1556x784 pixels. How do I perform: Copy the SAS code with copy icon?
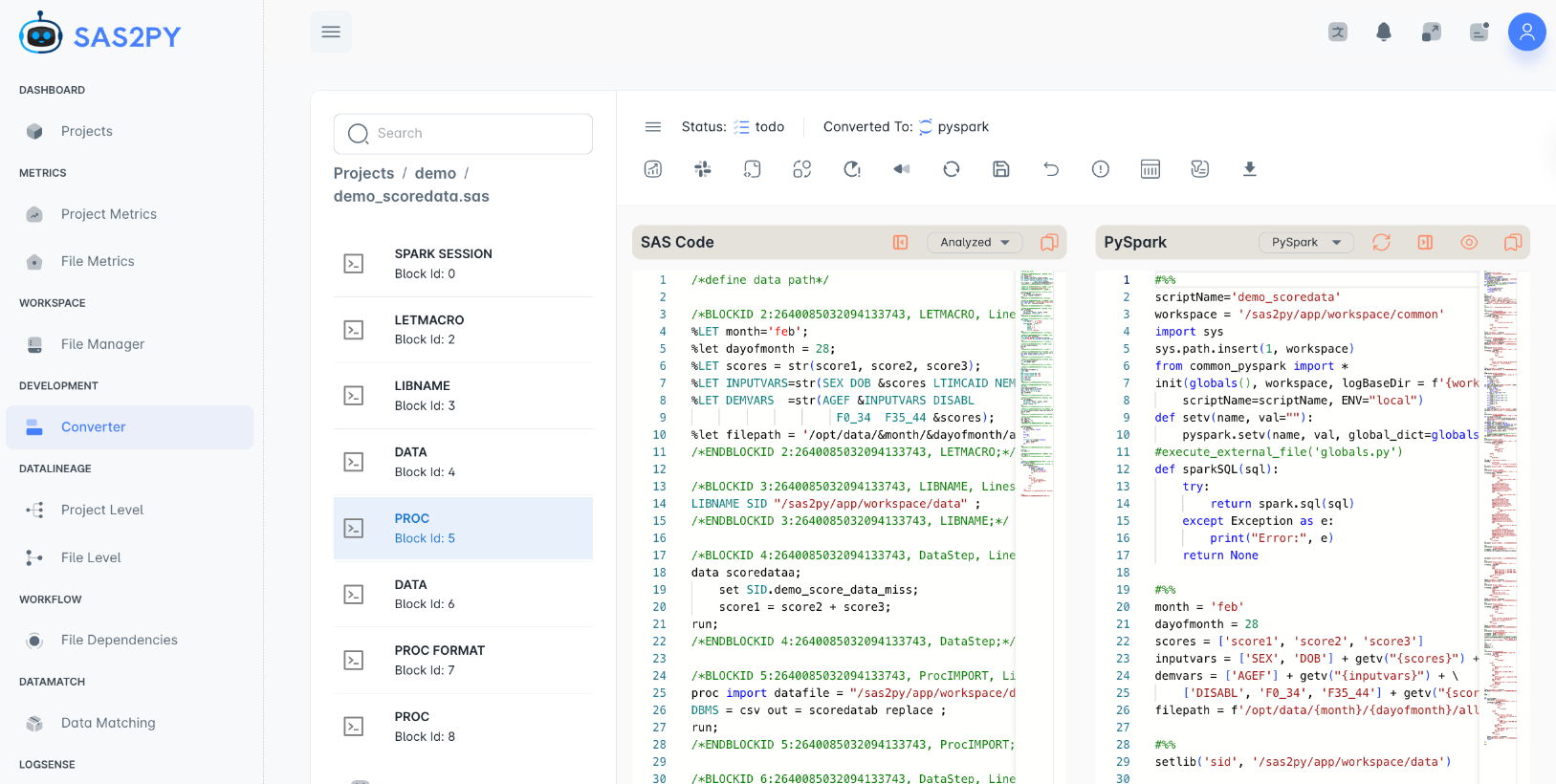click(x=1049, y=243)
